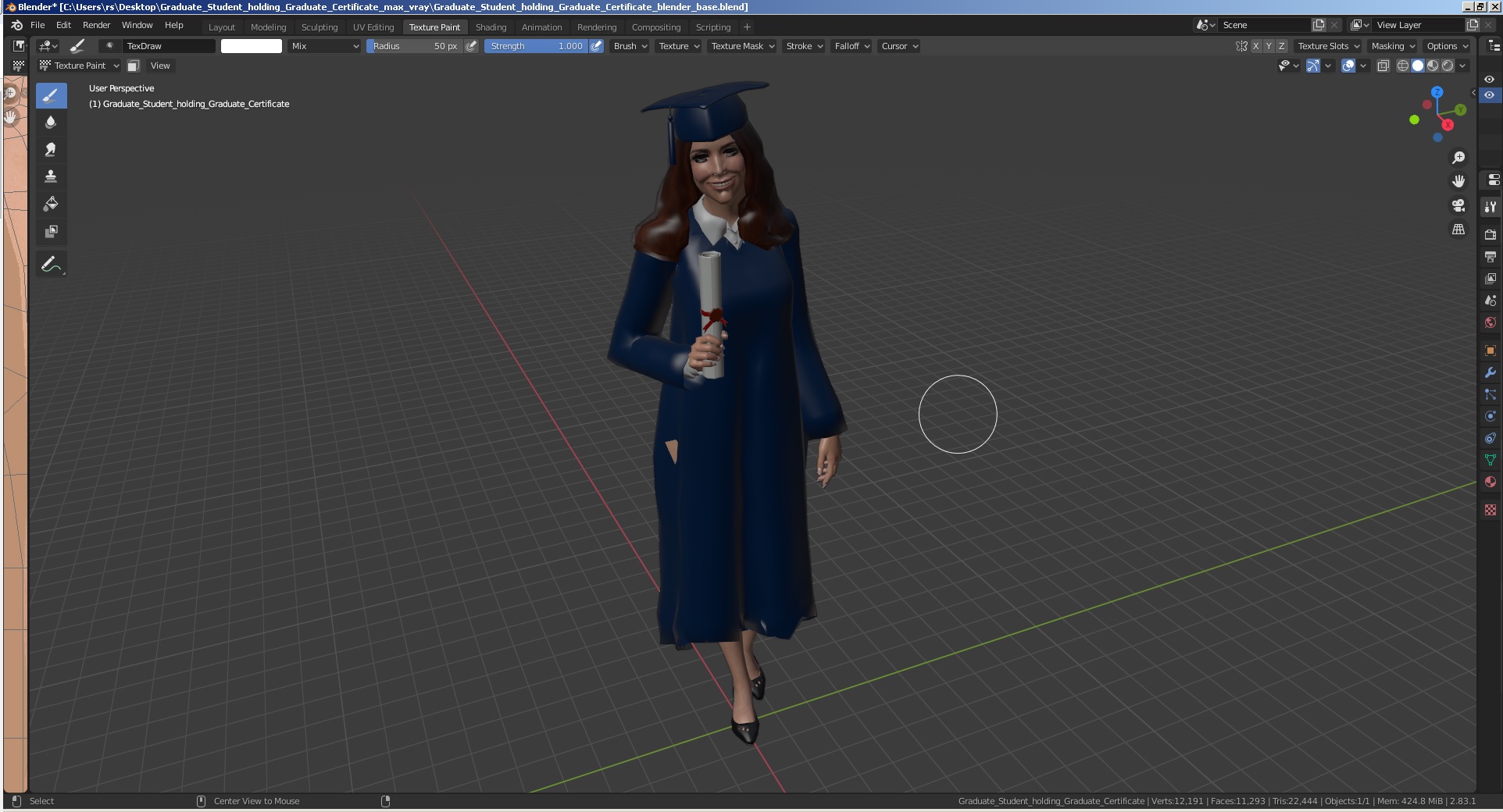Open the Cursor dropdown
Image resolution: width=1503 pixels, height=812 pixels.
click(x=899, y=46)
